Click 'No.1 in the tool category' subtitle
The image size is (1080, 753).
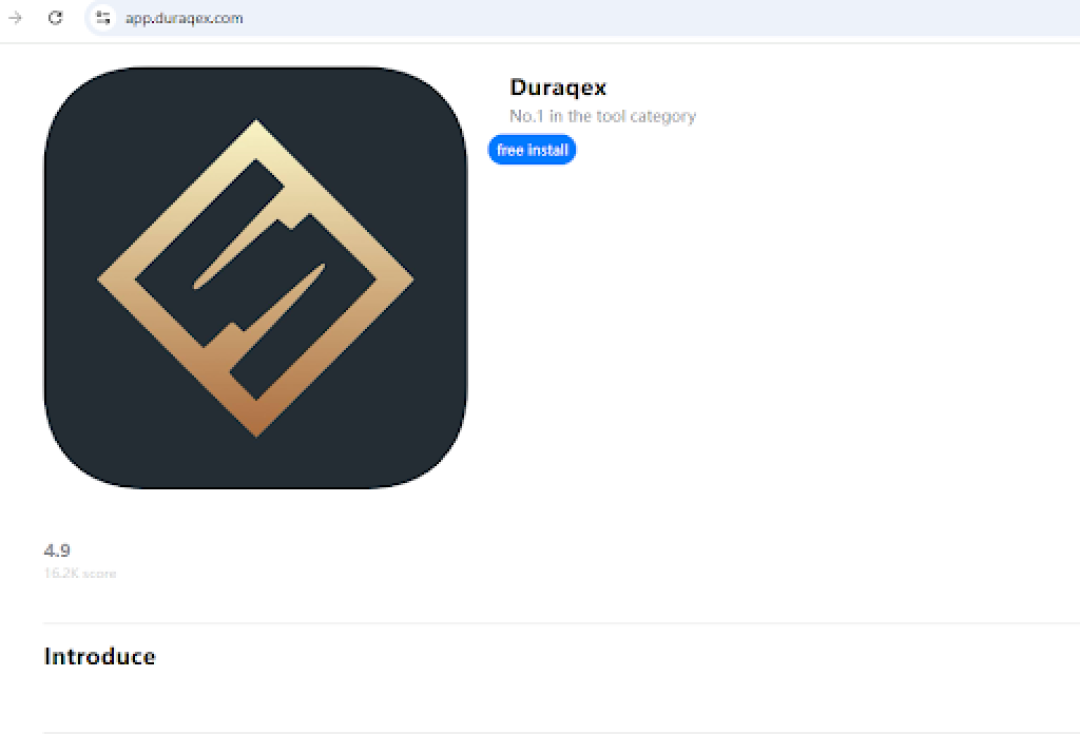pos(603,116)
